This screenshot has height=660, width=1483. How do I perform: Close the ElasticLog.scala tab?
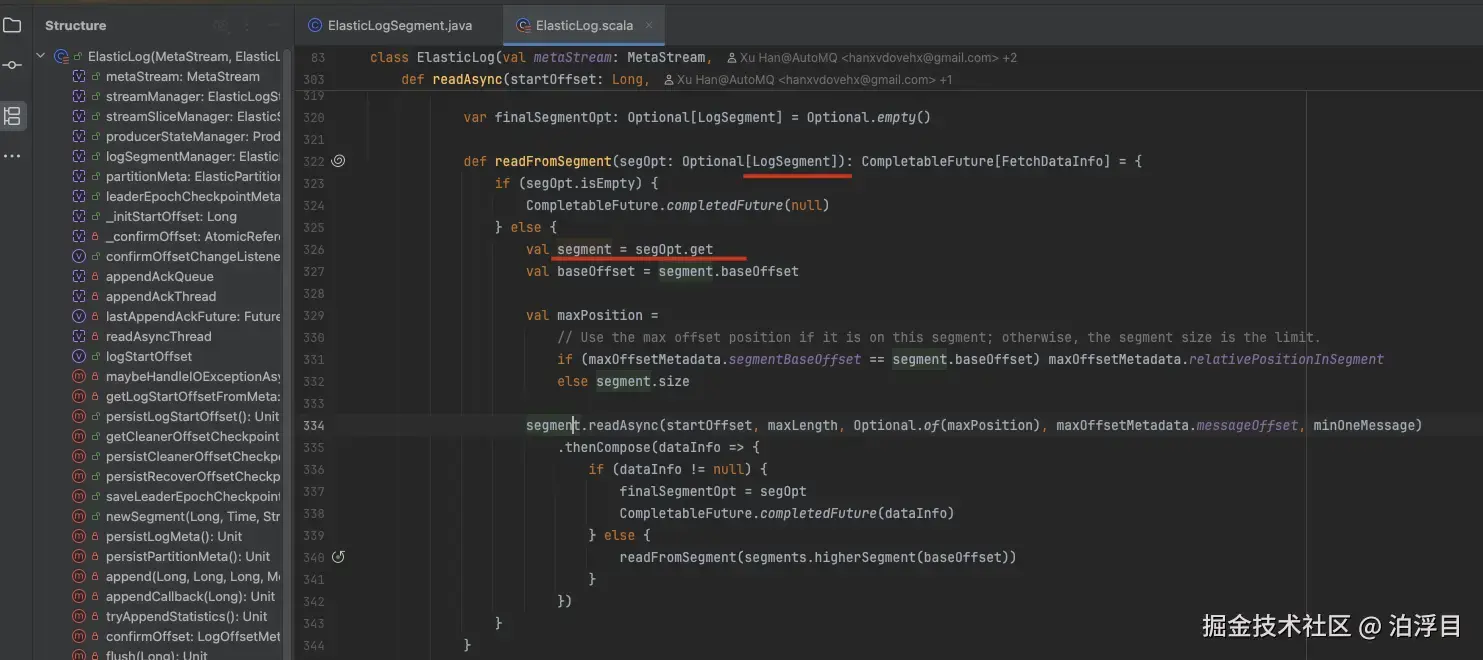click(649, 24)
